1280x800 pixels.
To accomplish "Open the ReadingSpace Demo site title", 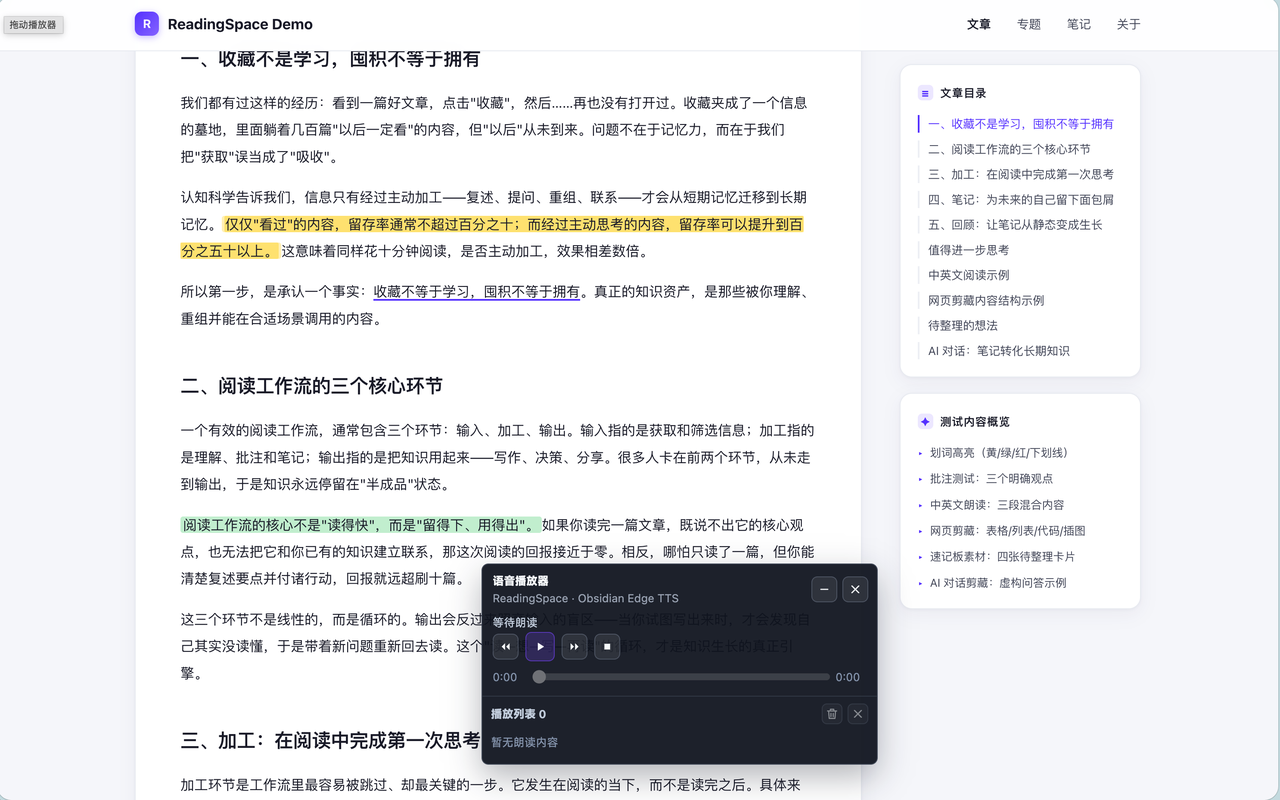I will tap(240, 24).
